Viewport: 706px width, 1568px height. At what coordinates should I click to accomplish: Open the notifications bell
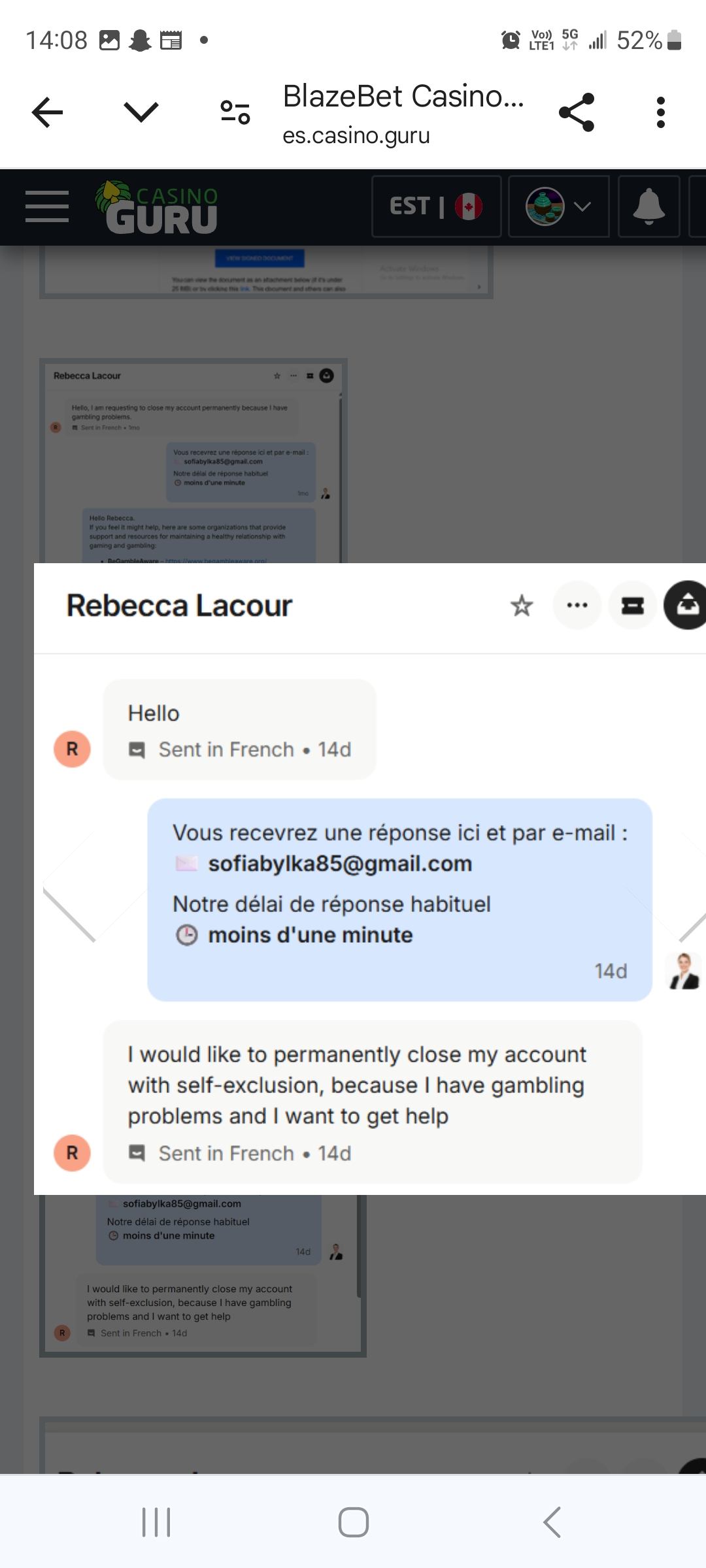pyautogui.click(x=648, y=206)
